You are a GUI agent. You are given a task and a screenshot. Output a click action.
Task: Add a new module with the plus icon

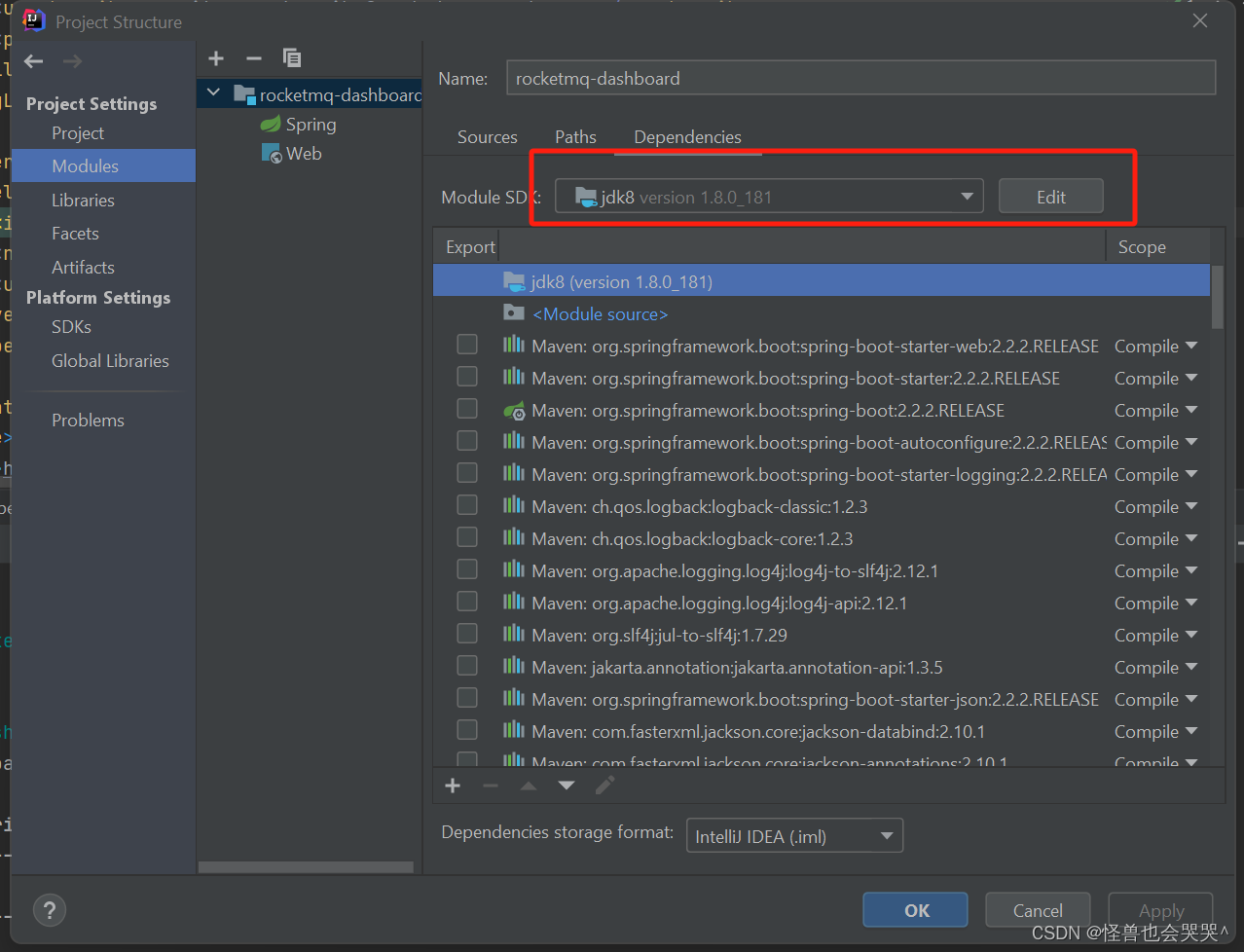point(216,58)
